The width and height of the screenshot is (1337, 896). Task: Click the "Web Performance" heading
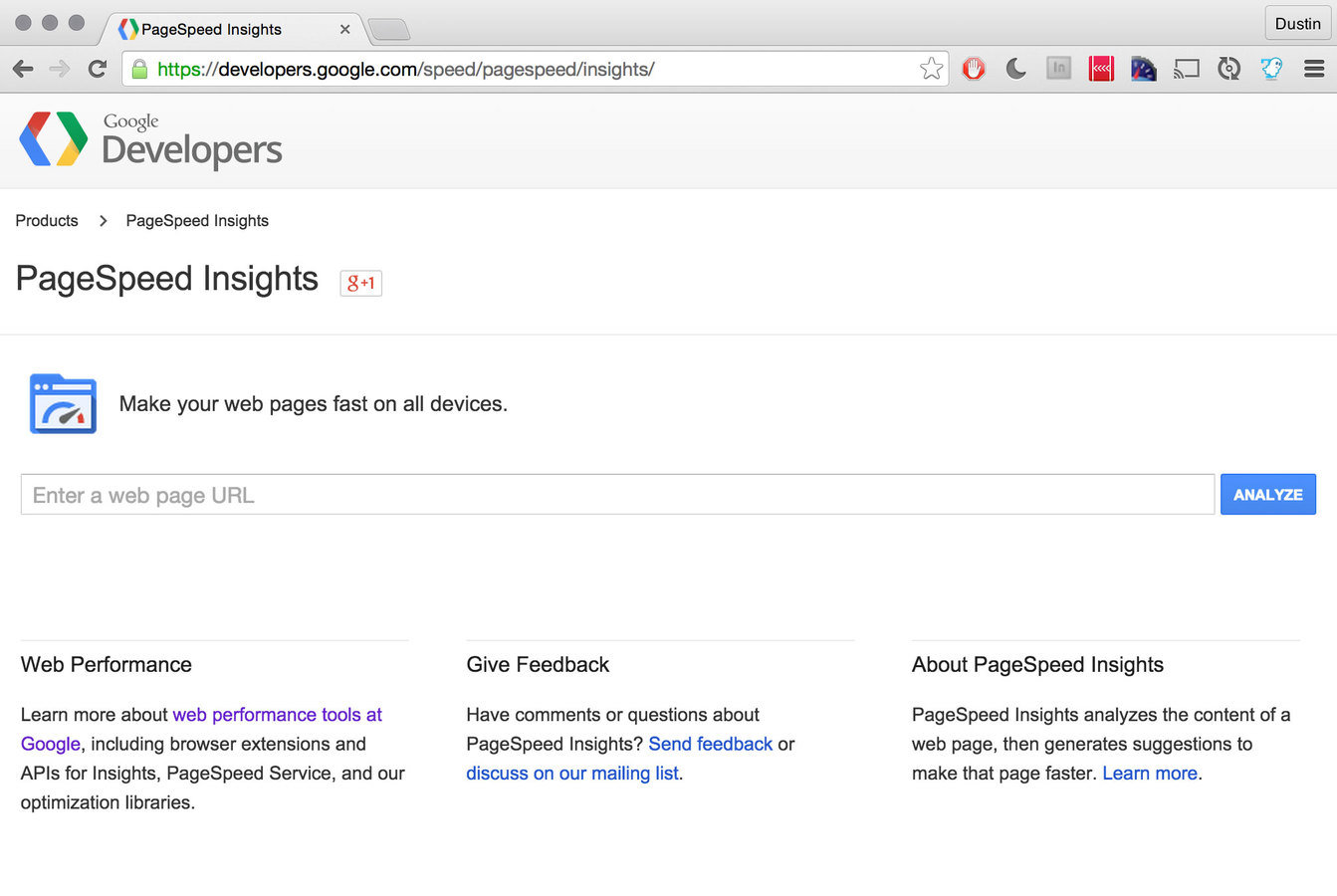(x=107, y=665)
